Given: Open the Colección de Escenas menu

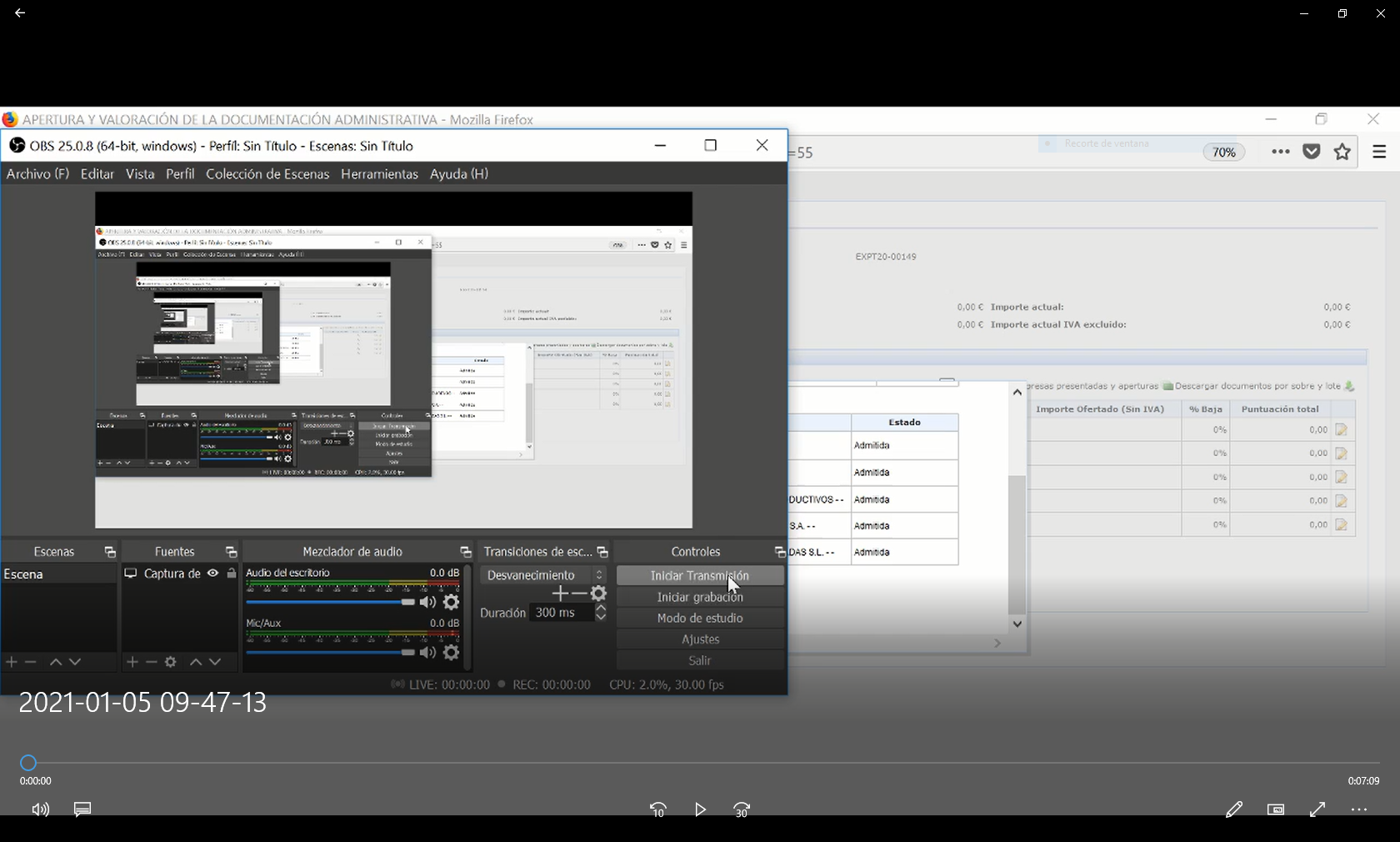Looking at the screenshot, I should (x=267, y=174).
